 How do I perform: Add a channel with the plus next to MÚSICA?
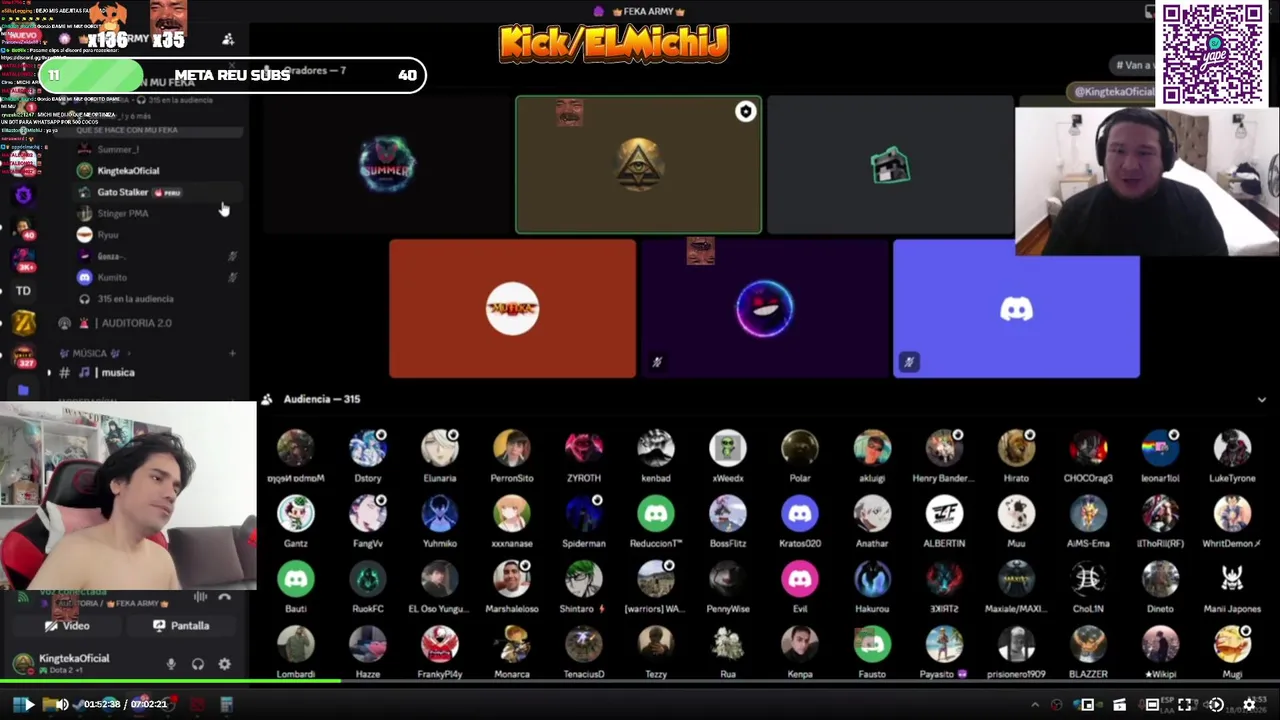232,353
